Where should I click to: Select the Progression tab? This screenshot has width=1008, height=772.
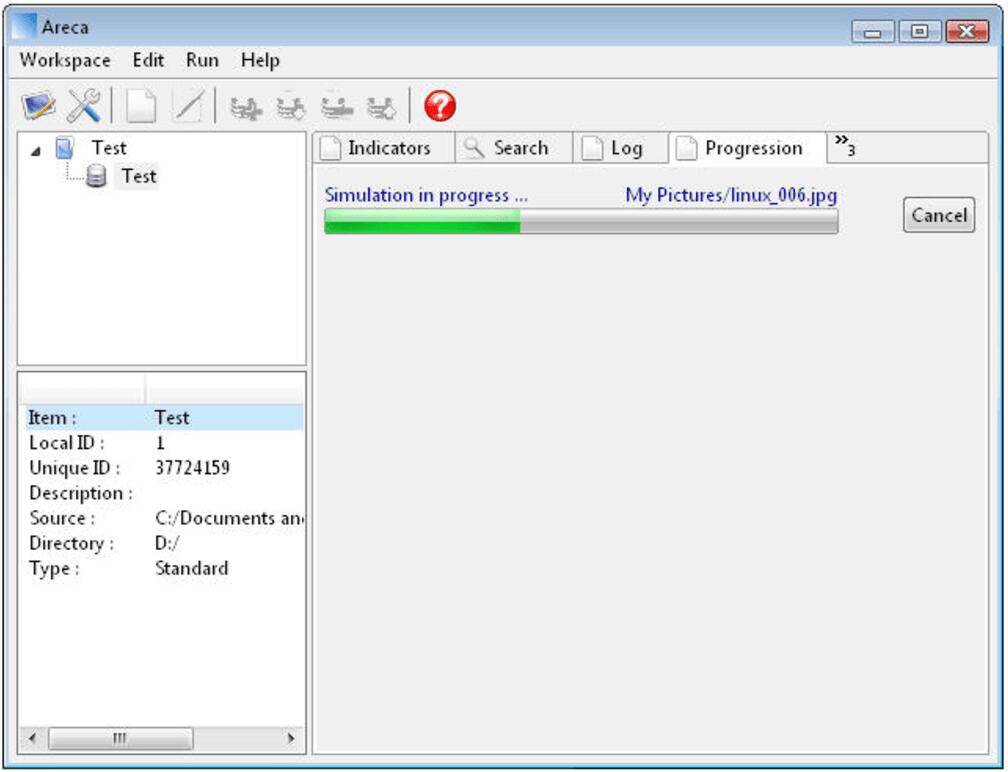click(x=748, y=148)
